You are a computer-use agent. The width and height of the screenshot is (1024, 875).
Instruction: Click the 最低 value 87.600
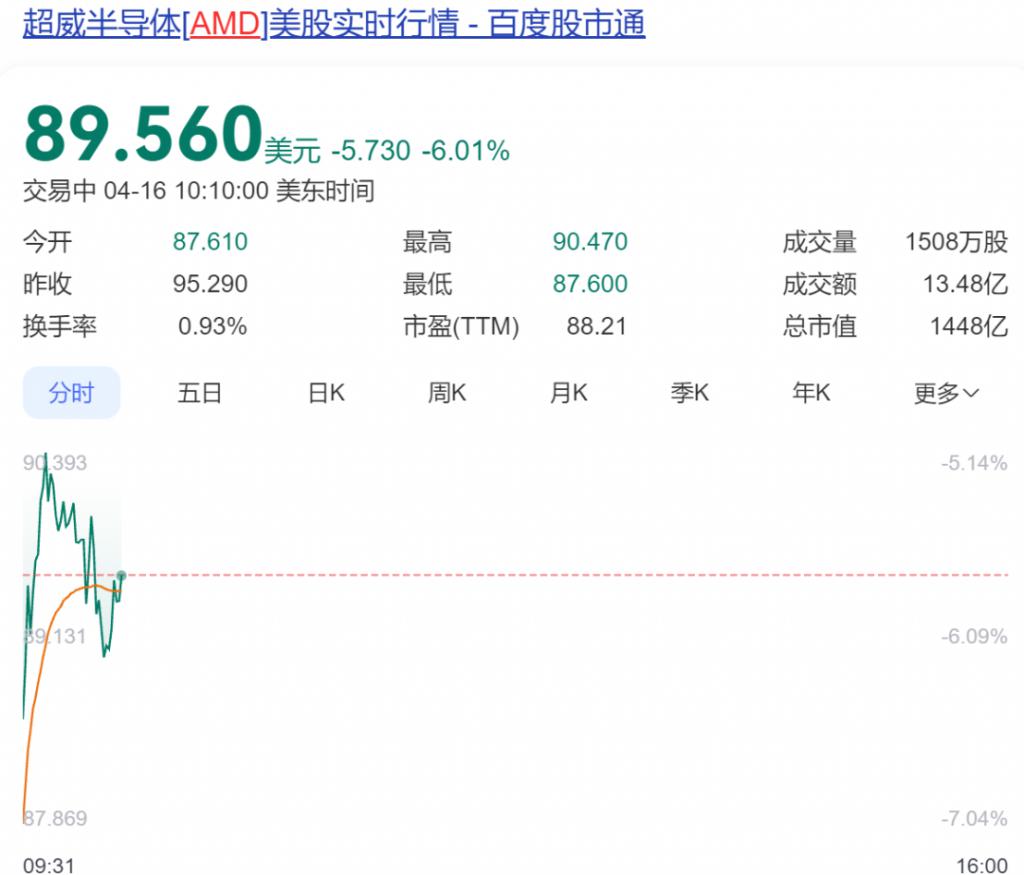coord(590,284)
